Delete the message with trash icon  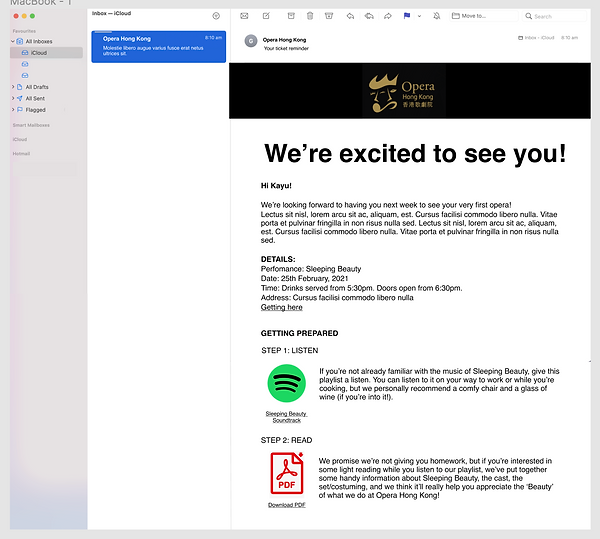tap(310, 16)
